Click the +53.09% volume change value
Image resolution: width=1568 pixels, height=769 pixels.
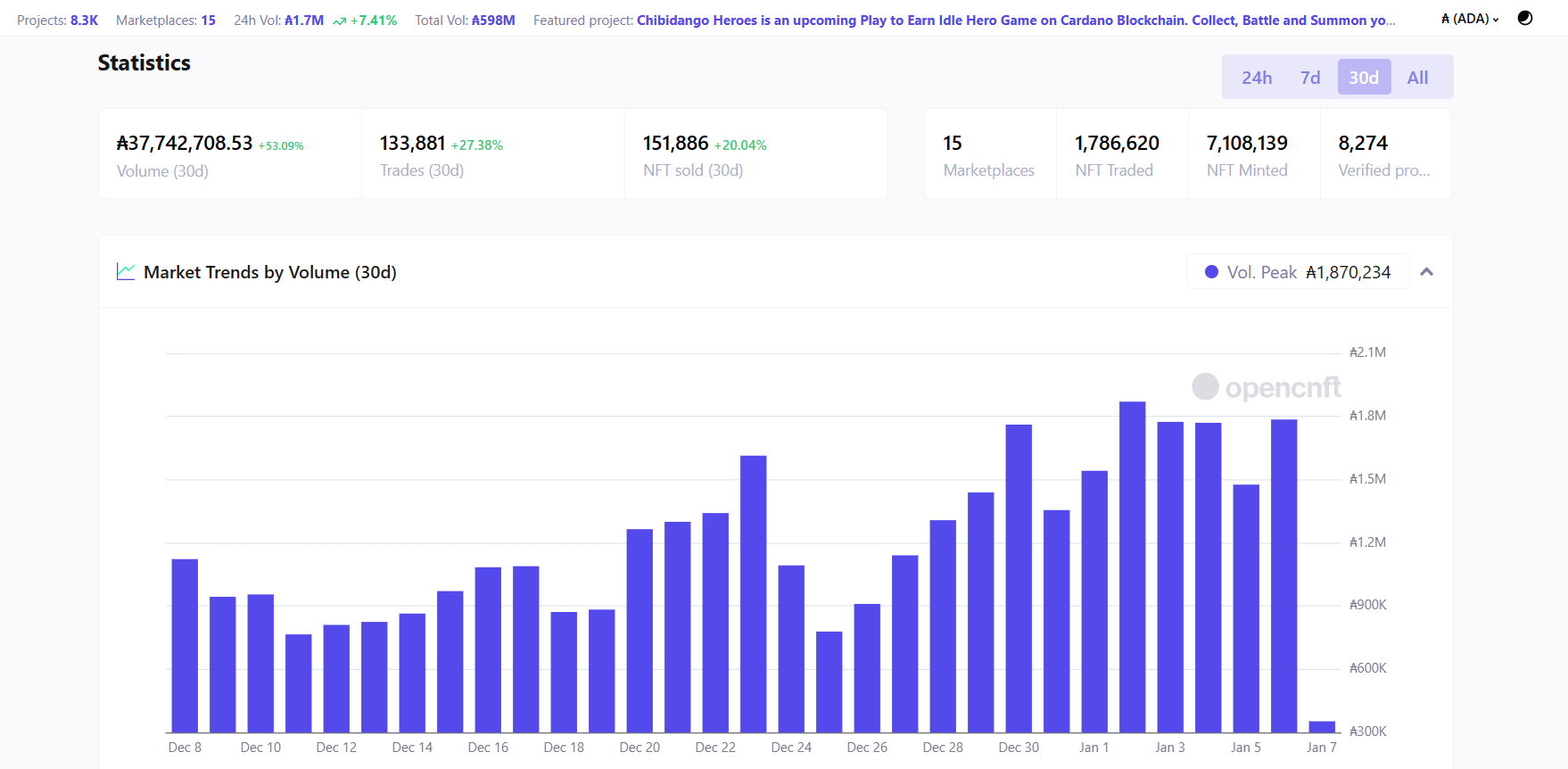coord(281,145)
